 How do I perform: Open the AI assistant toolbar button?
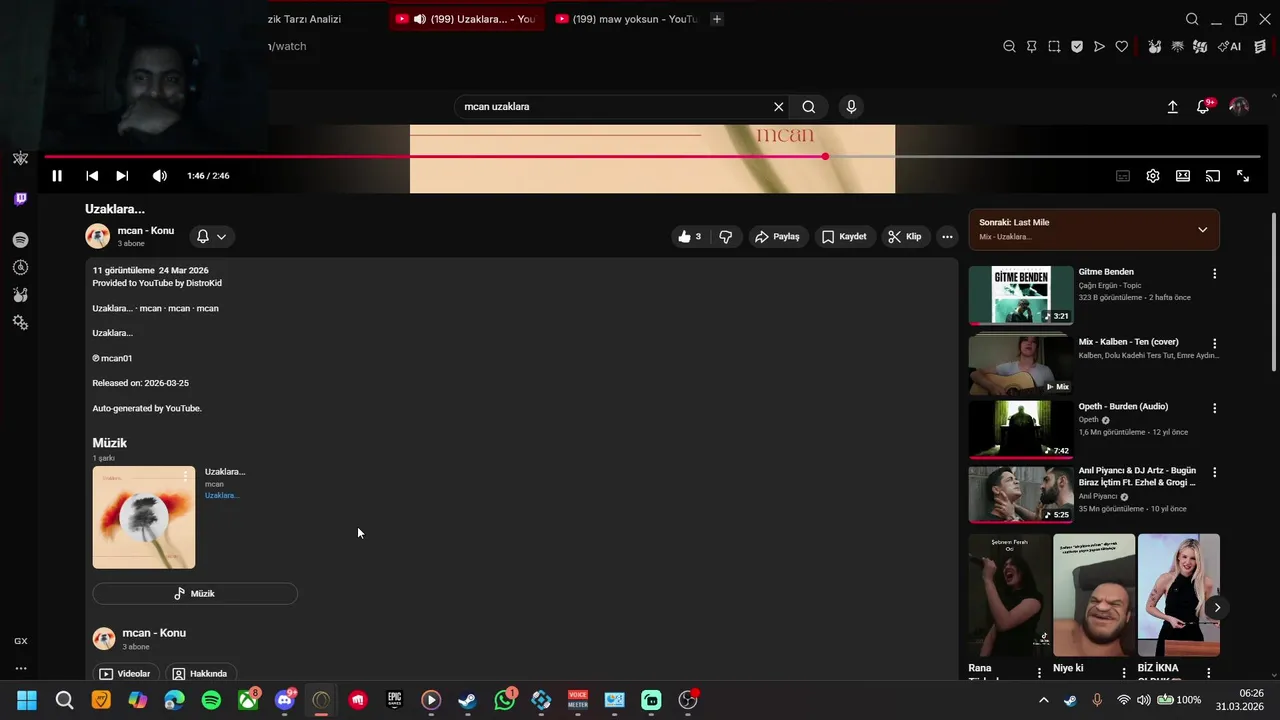pos(1230,47)
